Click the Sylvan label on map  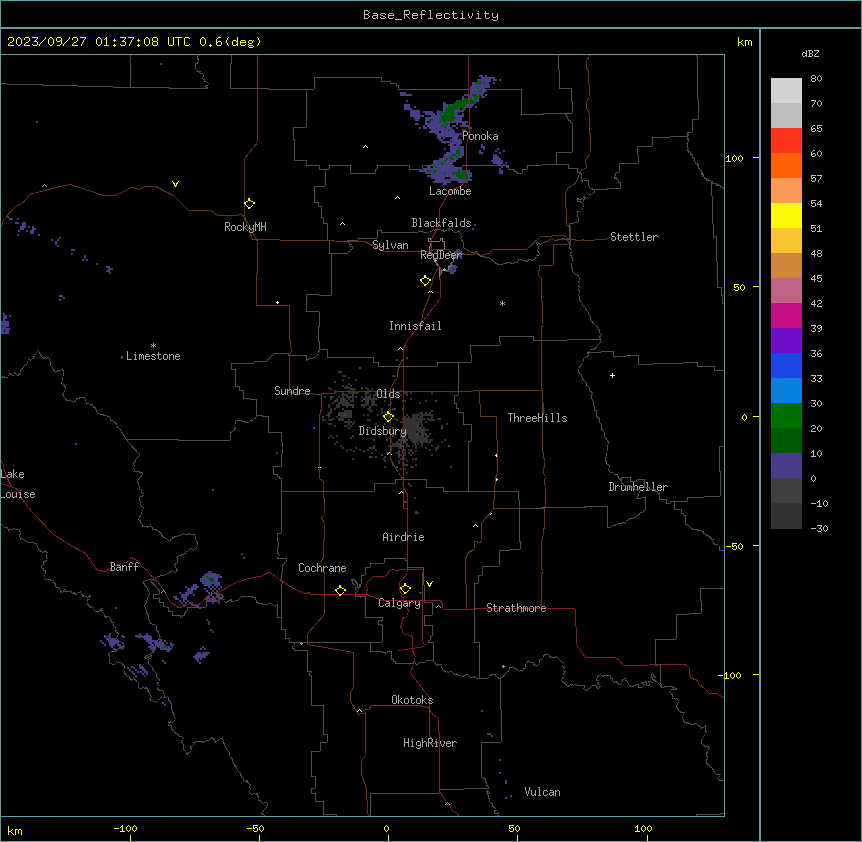390,245
